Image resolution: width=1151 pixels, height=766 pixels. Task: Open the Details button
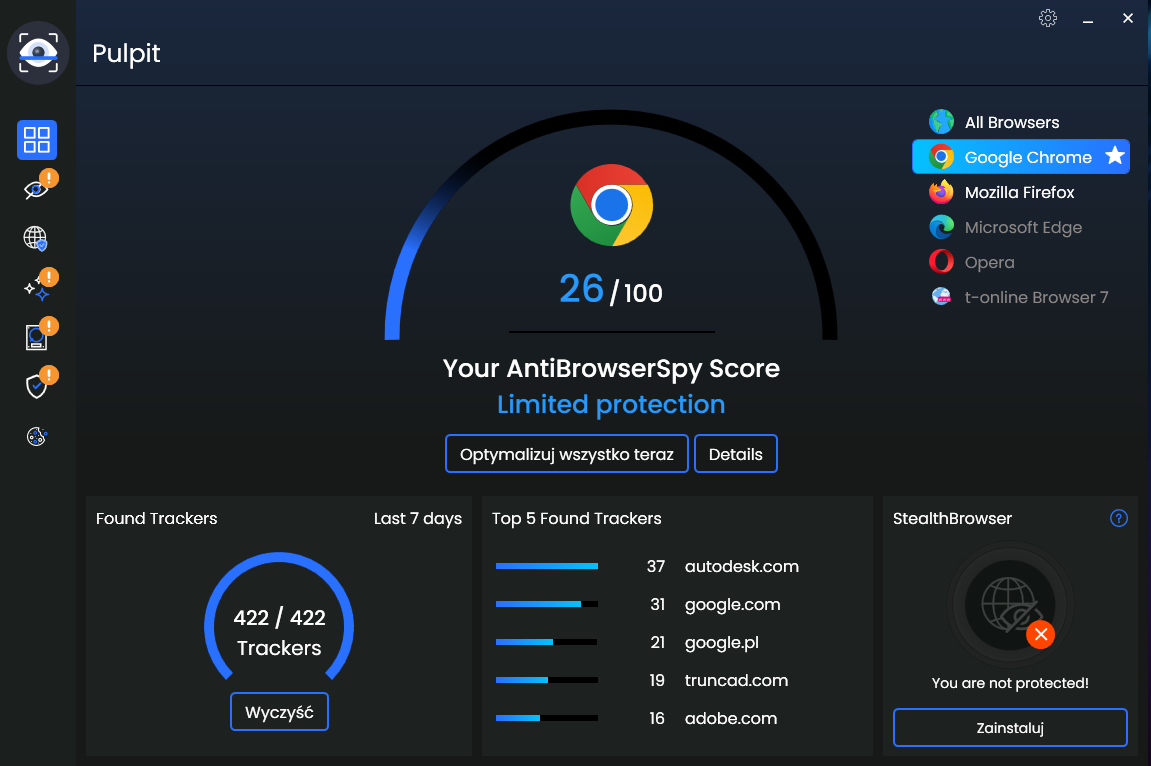[736, 454]
